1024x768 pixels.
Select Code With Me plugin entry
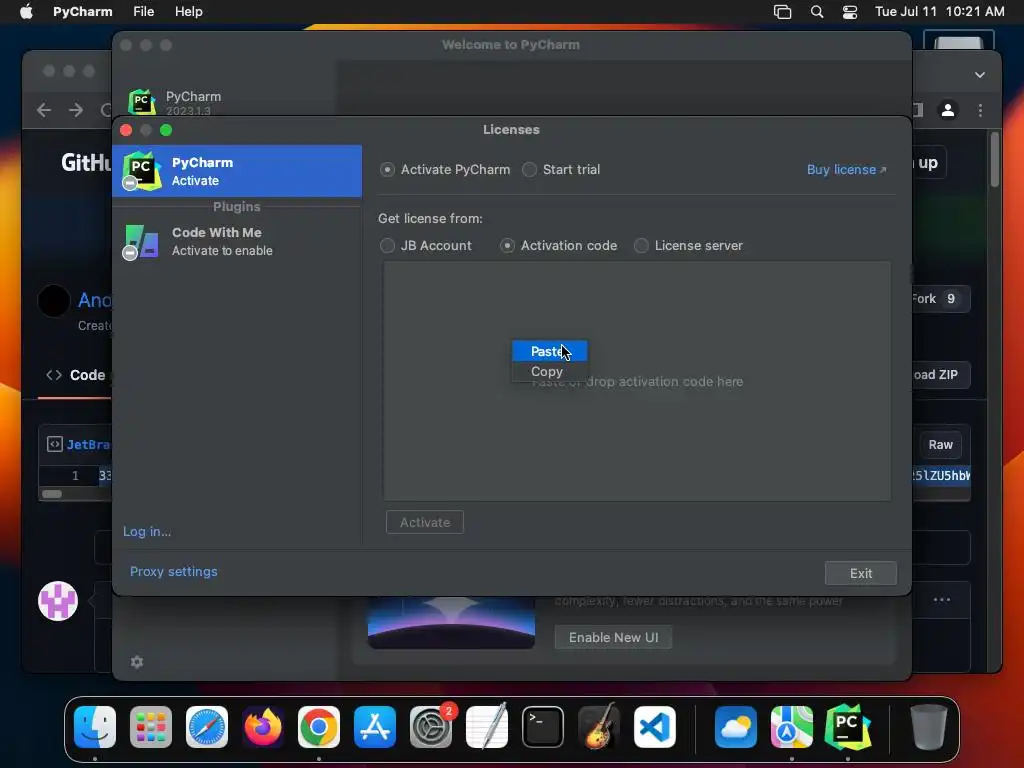(x=237, y=242)
